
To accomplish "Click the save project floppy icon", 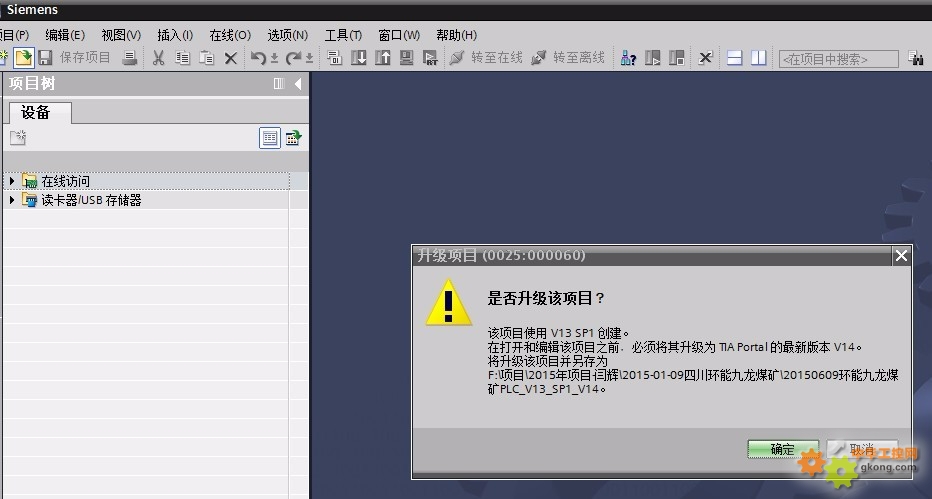I will (x=45, y=58).
